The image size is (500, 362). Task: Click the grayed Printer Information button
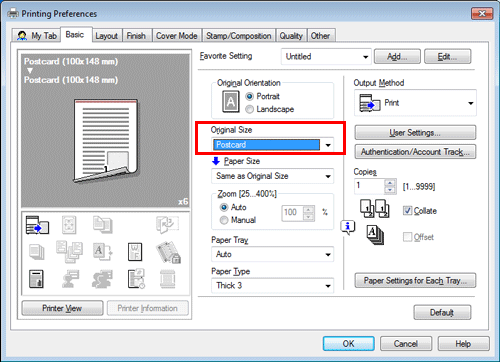(148, 308)
